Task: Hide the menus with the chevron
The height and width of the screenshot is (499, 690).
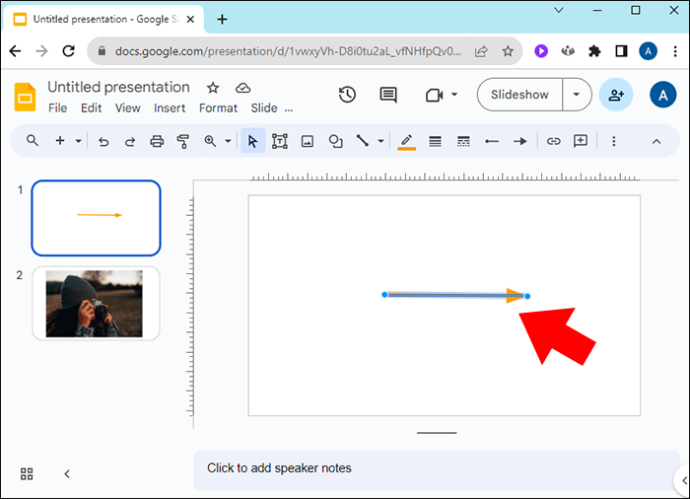Action: coord(656,141)
